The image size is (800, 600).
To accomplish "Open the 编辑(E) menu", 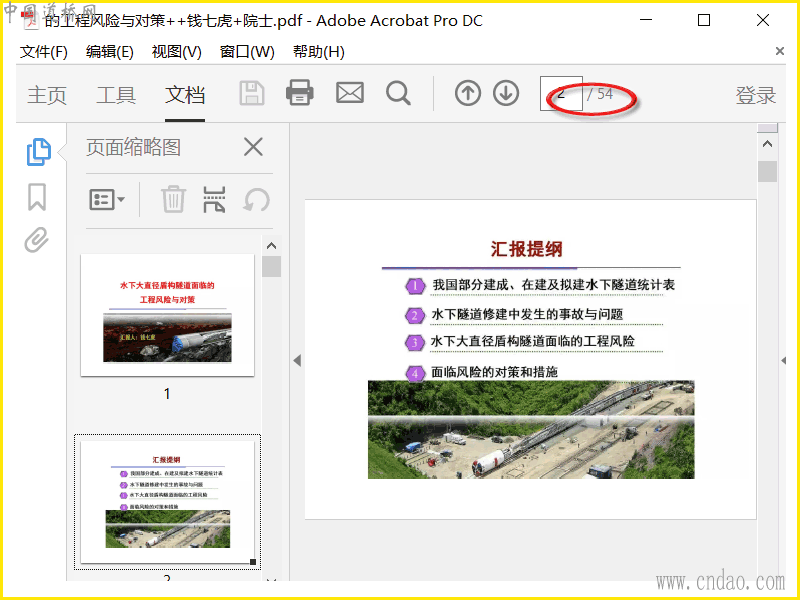I will [x=110, y=52].
